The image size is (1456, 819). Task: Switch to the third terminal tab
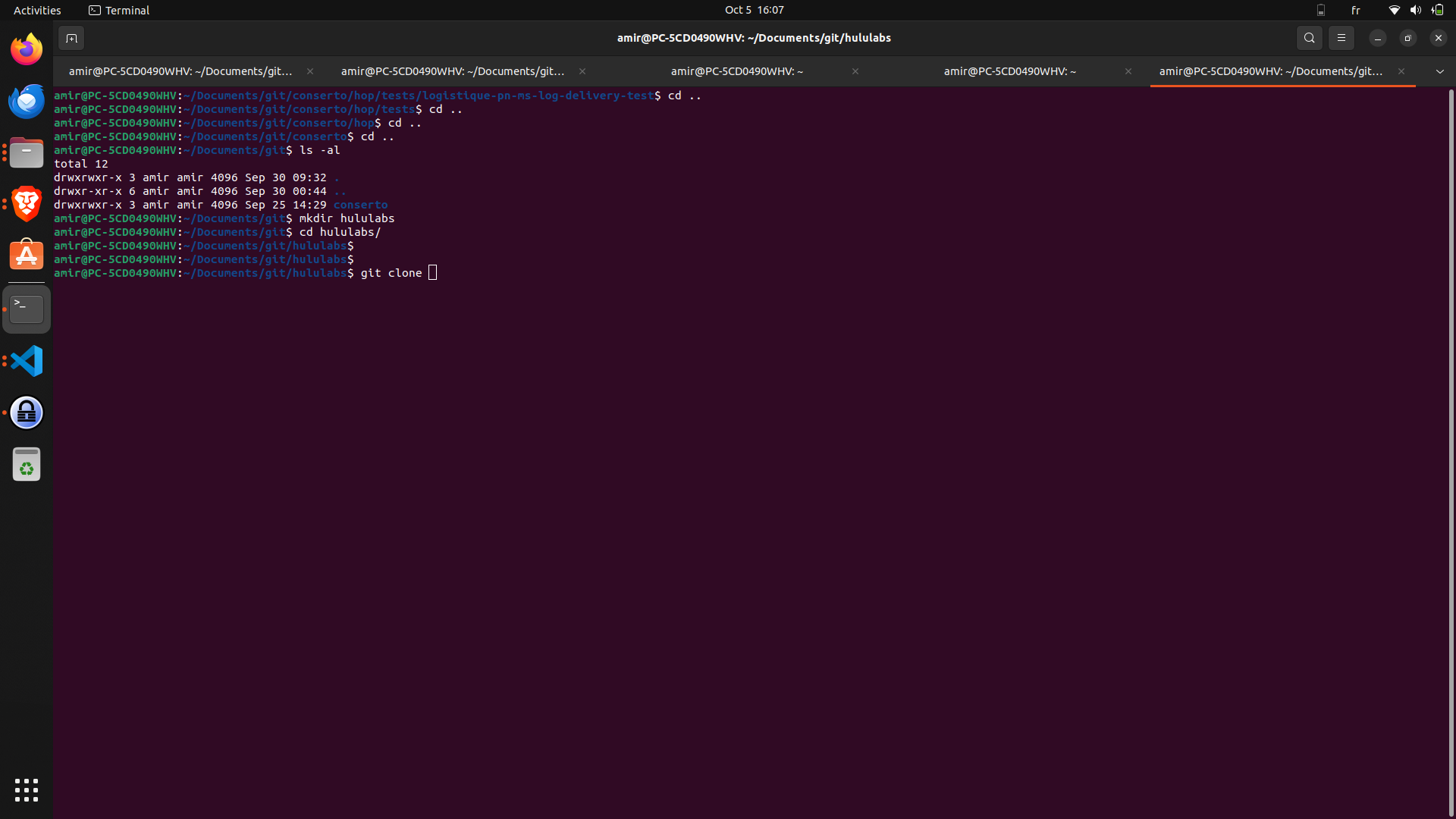tap(736, 71)
